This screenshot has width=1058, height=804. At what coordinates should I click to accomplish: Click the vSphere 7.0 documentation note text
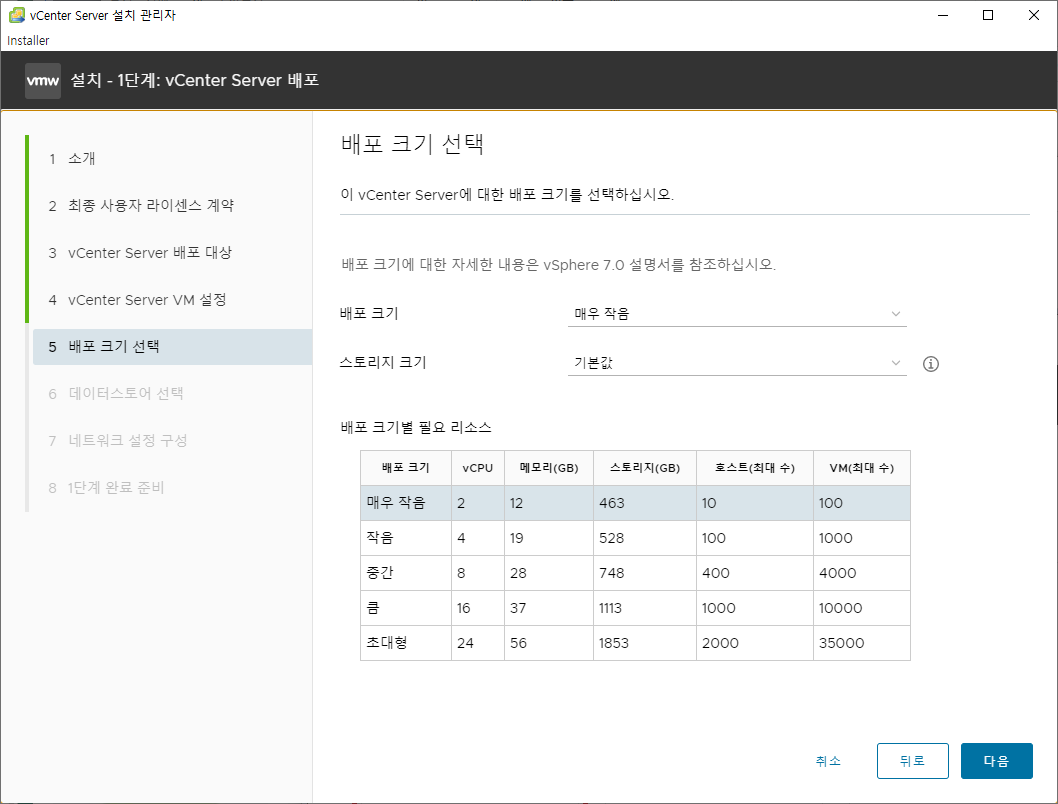[559, 264]
